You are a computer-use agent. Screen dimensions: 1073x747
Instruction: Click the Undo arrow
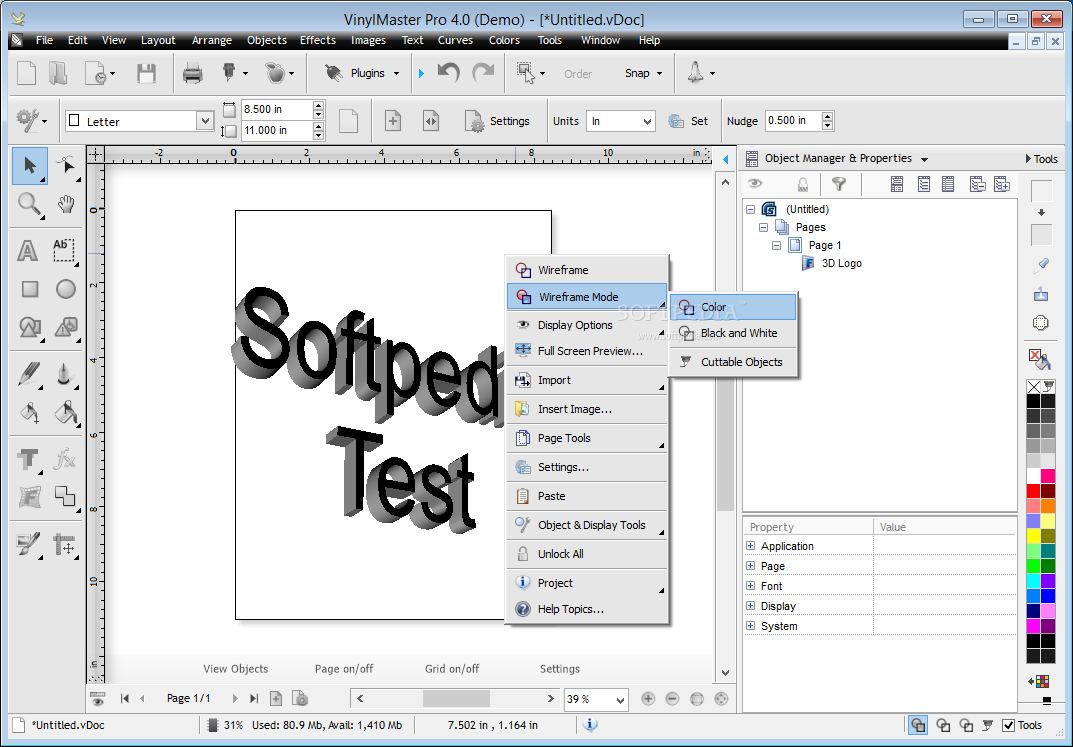pos(449,73)
